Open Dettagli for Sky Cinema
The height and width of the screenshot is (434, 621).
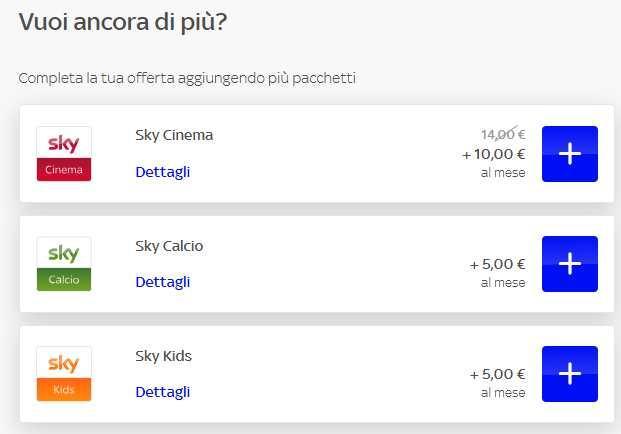[162, 172]
